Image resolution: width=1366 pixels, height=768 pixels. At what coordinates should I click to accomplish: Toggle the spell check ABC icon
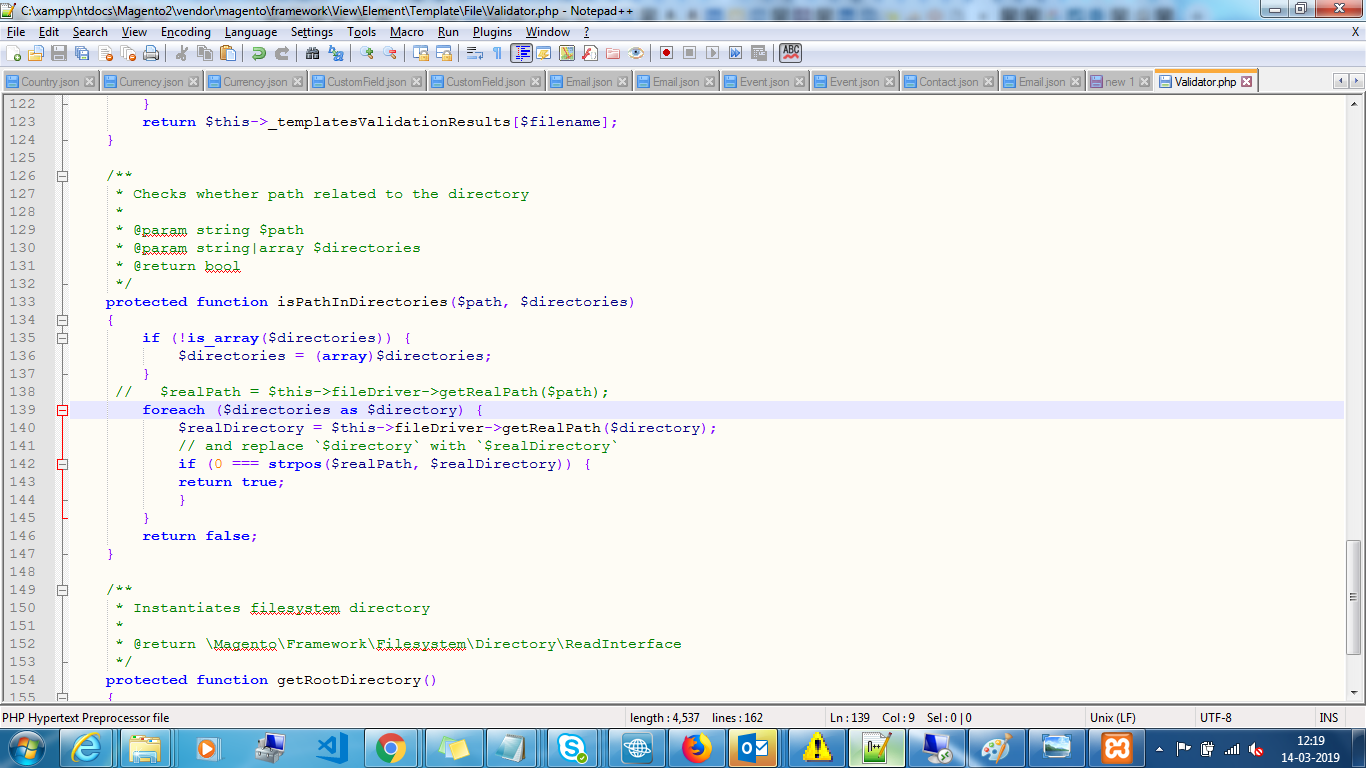790,53
